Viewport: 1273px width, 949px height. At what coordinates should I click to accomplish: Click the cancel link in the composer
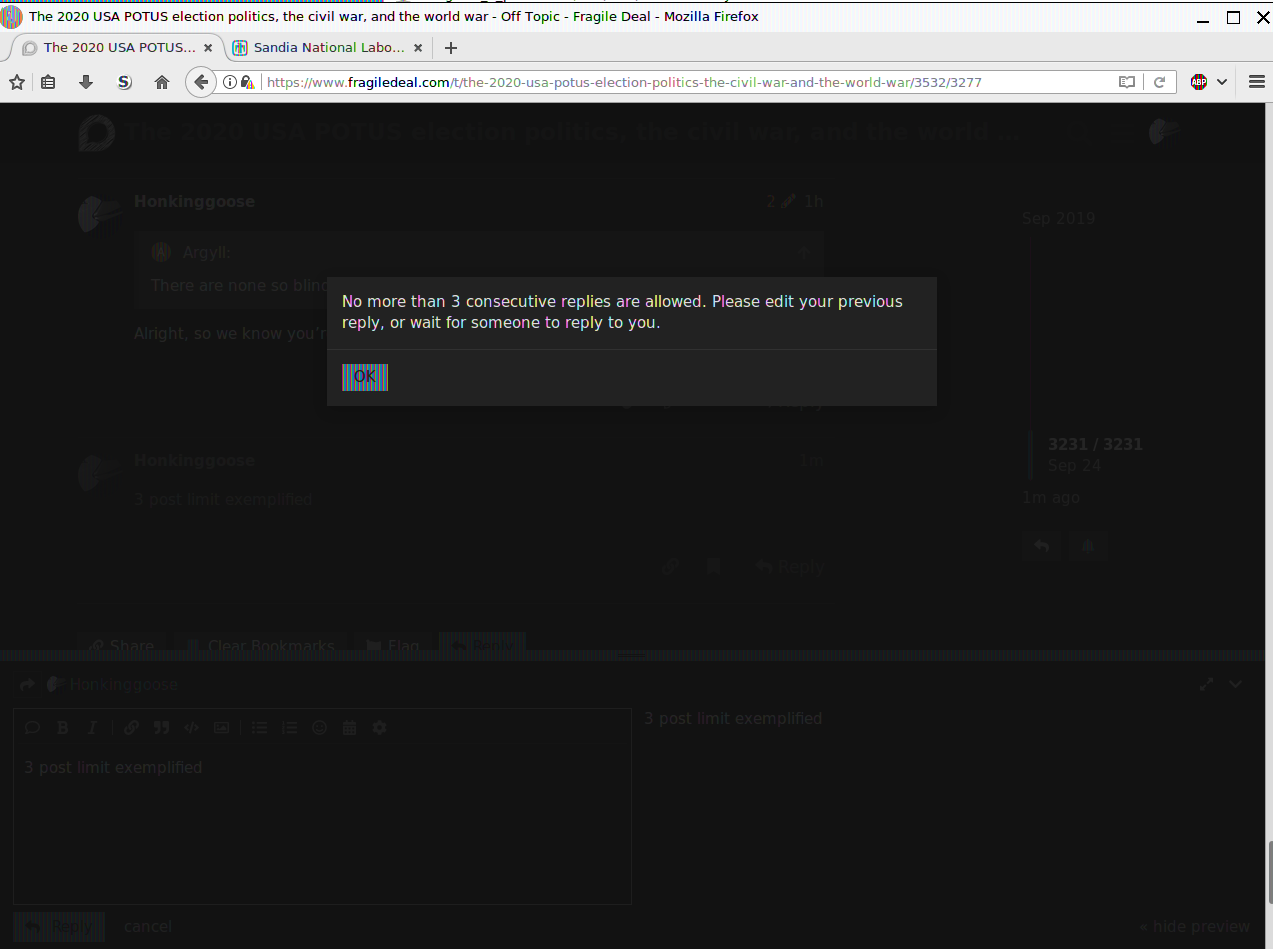click(x=148, y=927)
